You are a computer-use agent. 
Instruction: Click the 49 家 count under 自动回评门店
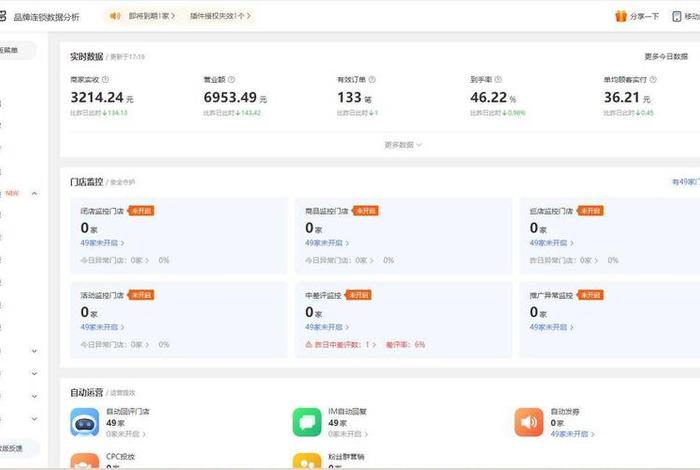(115, 423)
